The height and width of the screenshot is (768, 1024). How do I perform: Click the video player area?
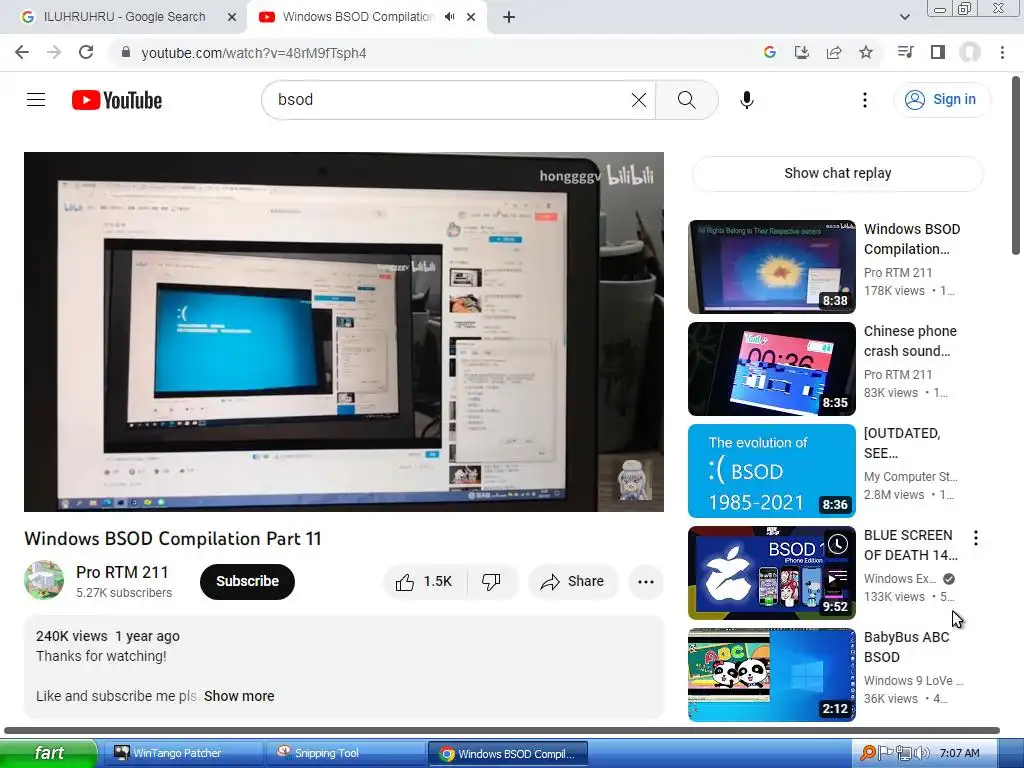(x=344, y=332)
